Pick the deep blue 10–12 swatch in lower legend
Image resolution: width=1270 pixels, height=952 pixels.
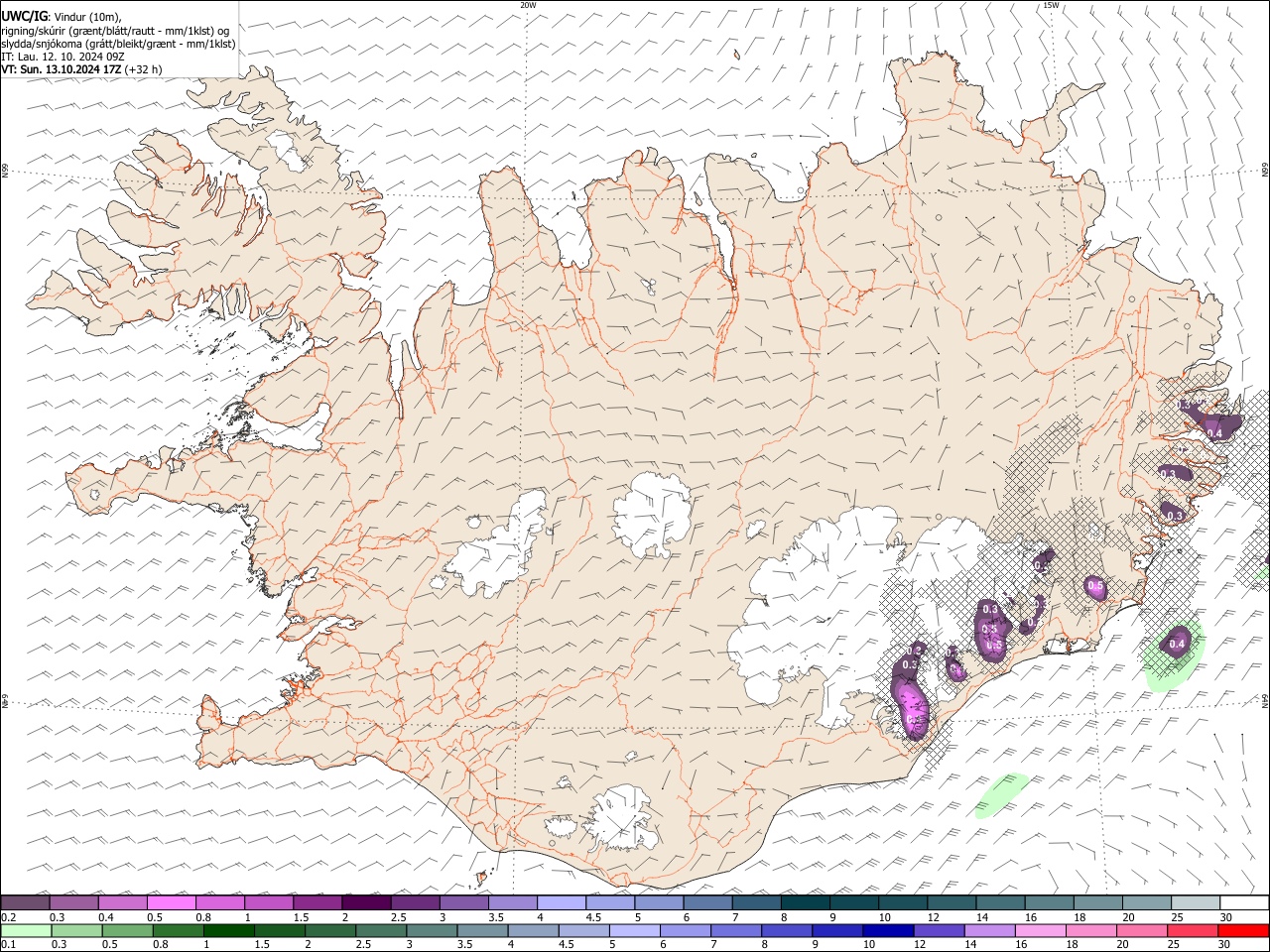tap(887, 930)
